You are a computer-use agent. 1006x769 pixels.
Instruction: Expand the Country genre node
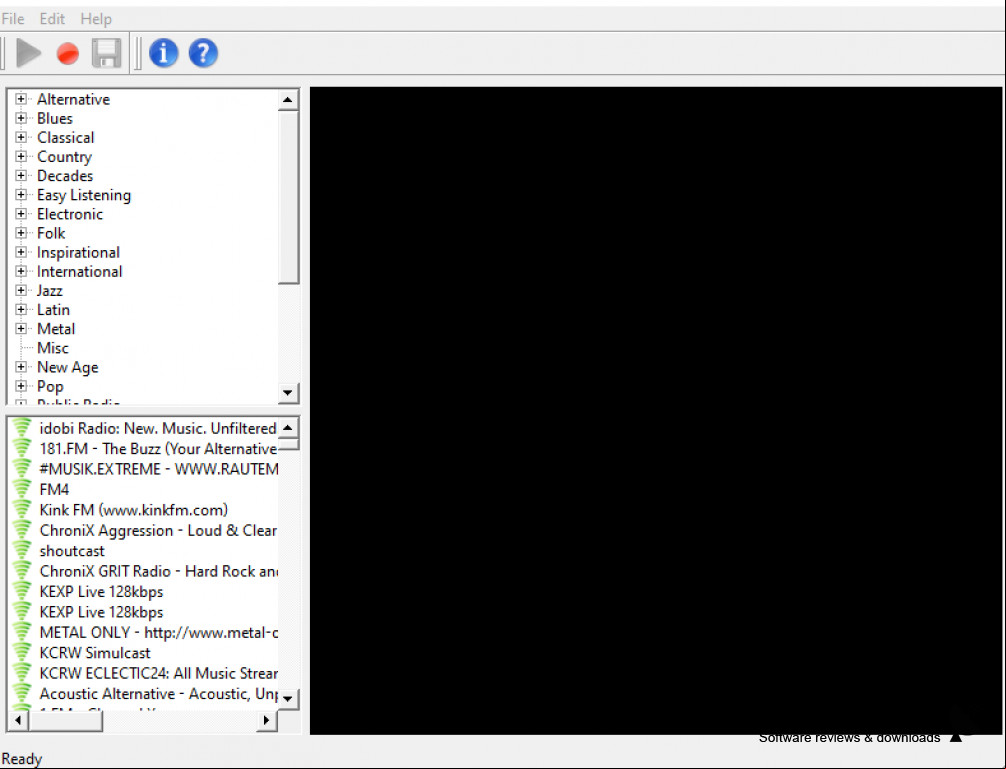[x=21, y=156]
